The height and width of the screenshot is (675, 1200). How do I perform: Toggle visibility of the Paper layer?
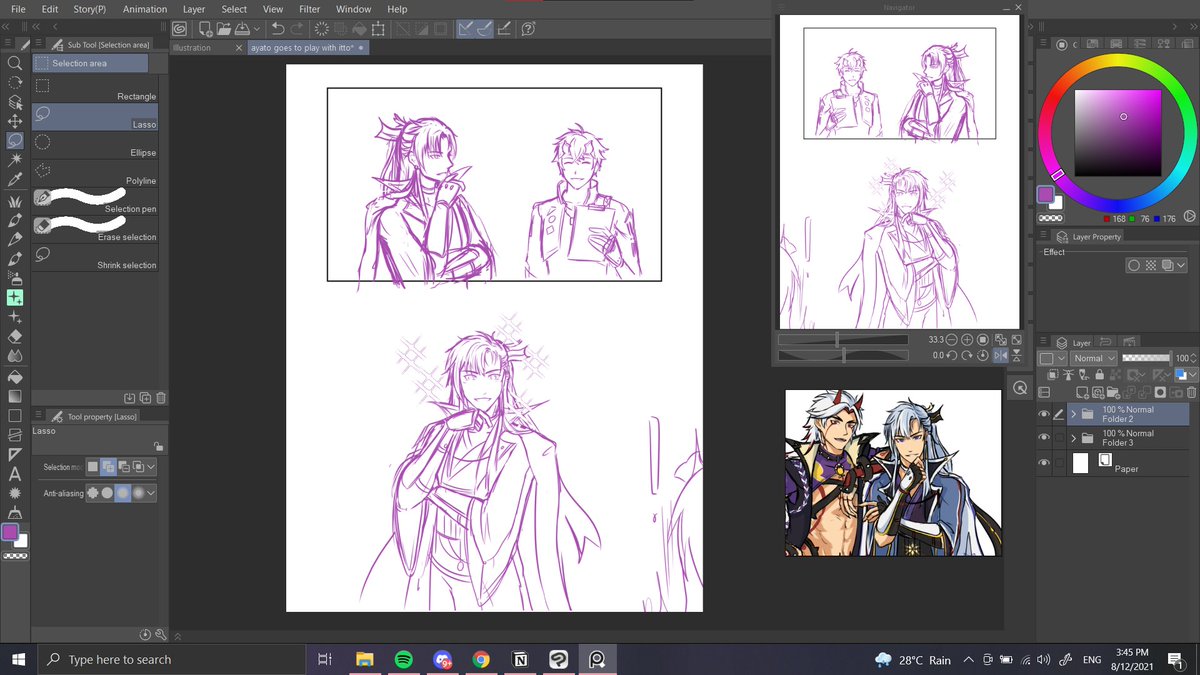(1044, 463)
